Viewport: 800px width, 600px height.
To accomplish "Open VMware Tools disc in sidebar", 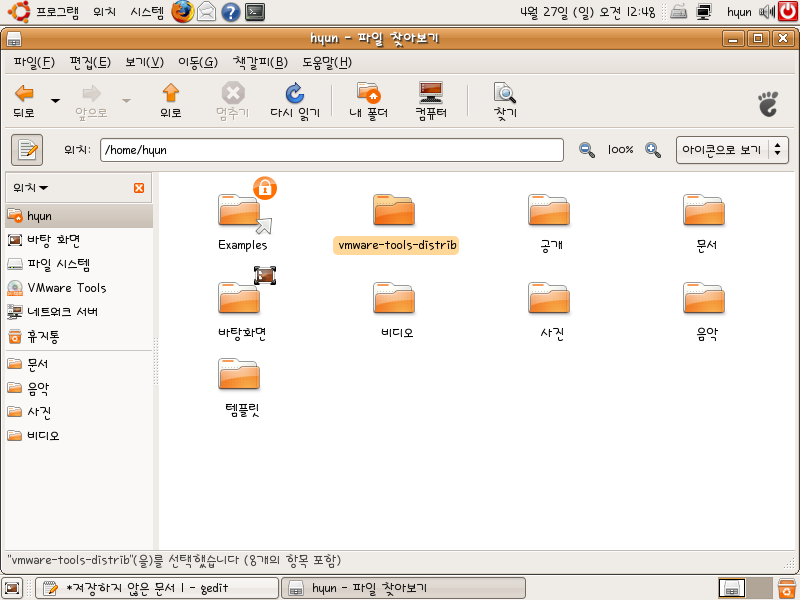I will coord(79,288).
